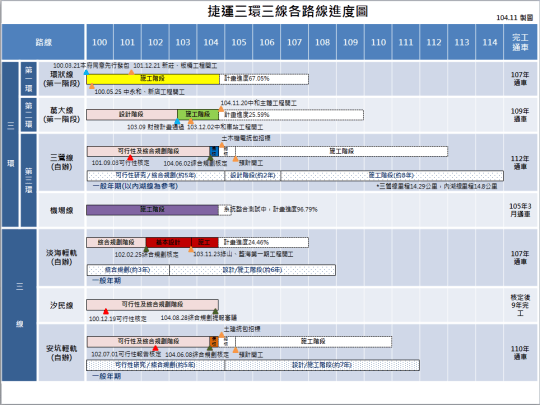Viewport: 540px width, 405px height.
Task: Select the blue triangle at 103.09 財務計畫通過
Action: point(177,121)
